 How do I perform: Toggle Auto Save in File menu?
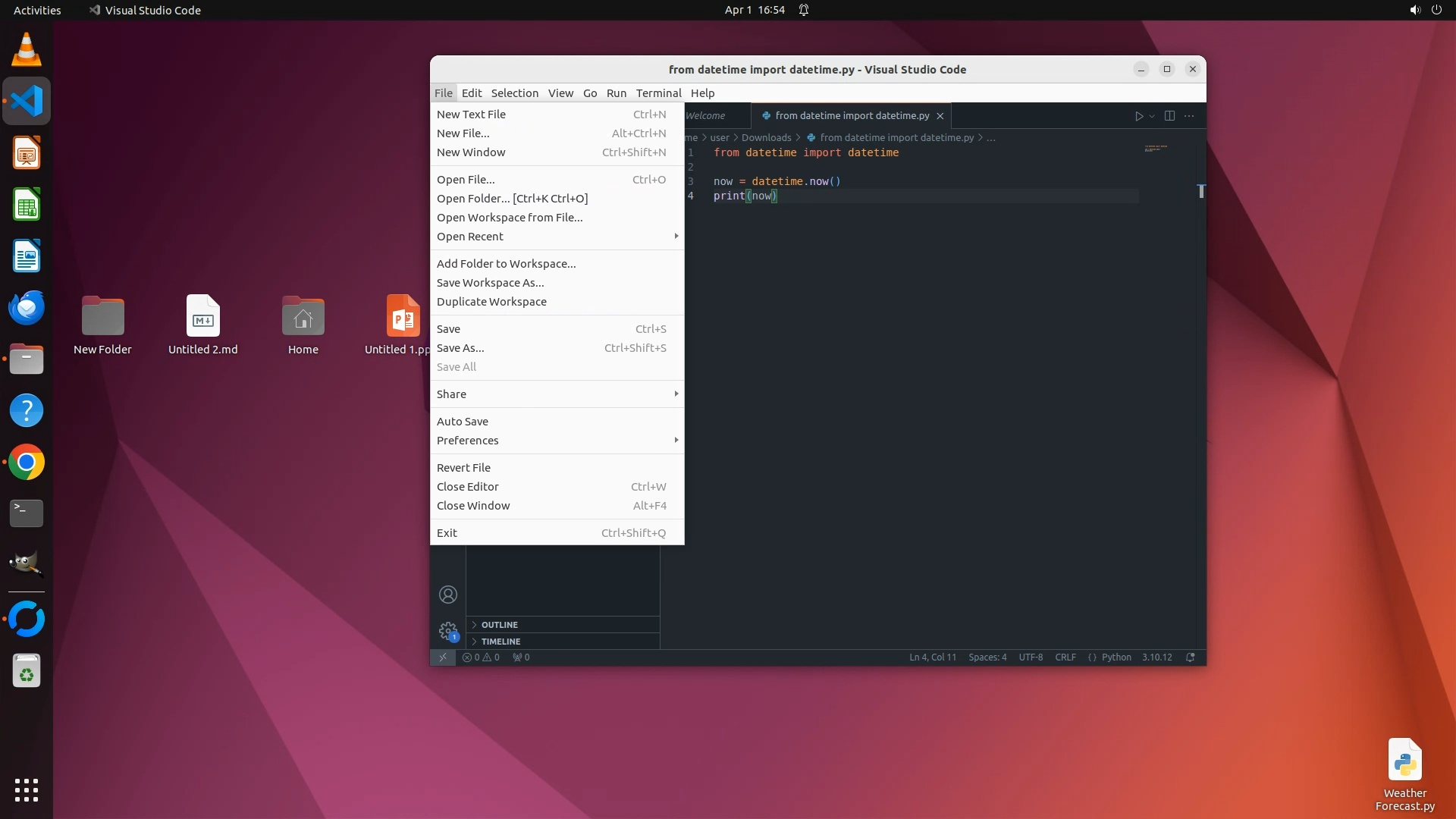(x=463, y=422)
